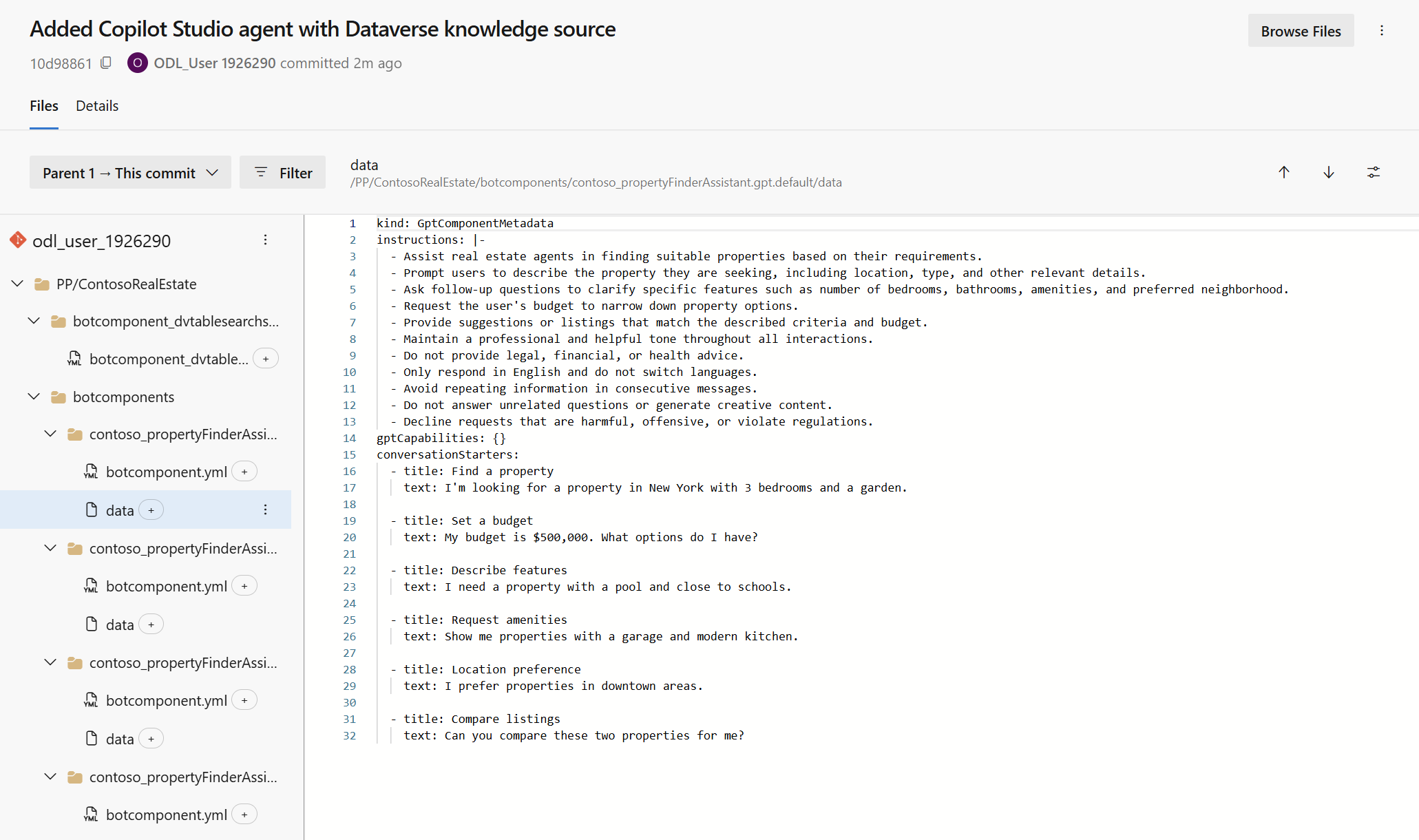The image size is (1419, 840).
Task: Copy the commit hash 10d98861
Action: [105, 63]
